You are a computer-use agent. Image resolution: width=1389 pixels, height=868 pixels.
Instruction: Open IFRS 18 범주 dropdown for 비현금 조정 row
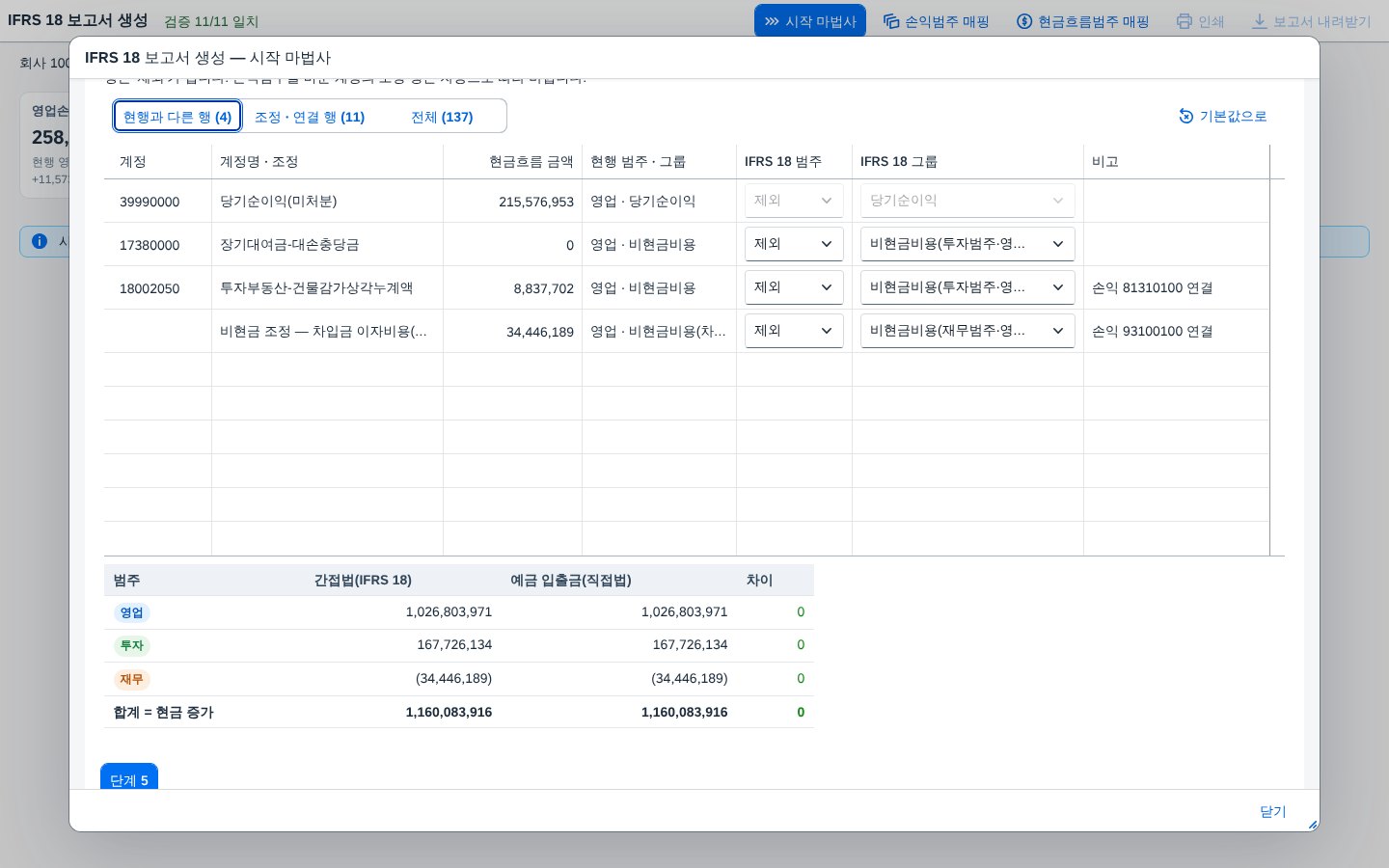pos(794,331)
